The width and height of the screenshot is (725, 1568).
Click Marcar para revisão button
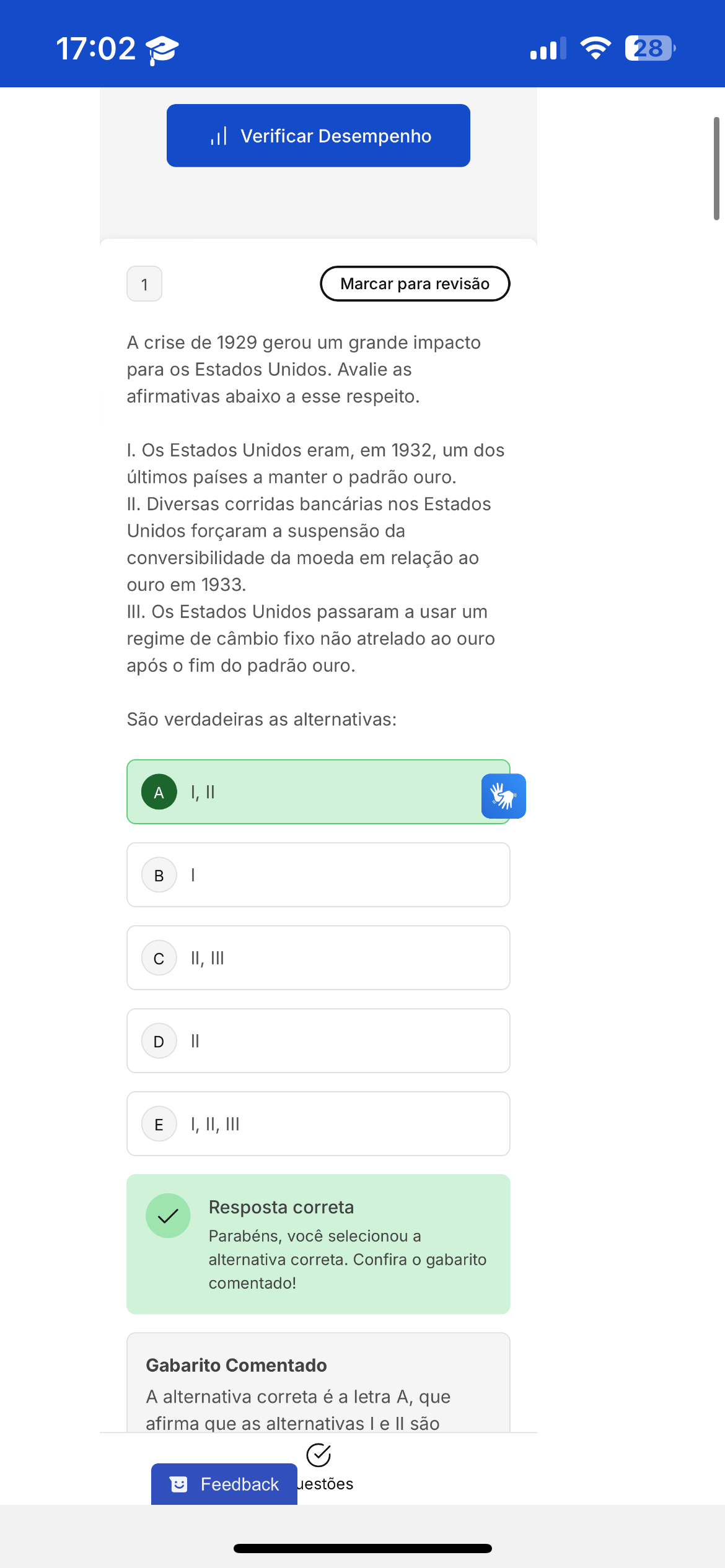pyautogui.click(x=415, y=284)
